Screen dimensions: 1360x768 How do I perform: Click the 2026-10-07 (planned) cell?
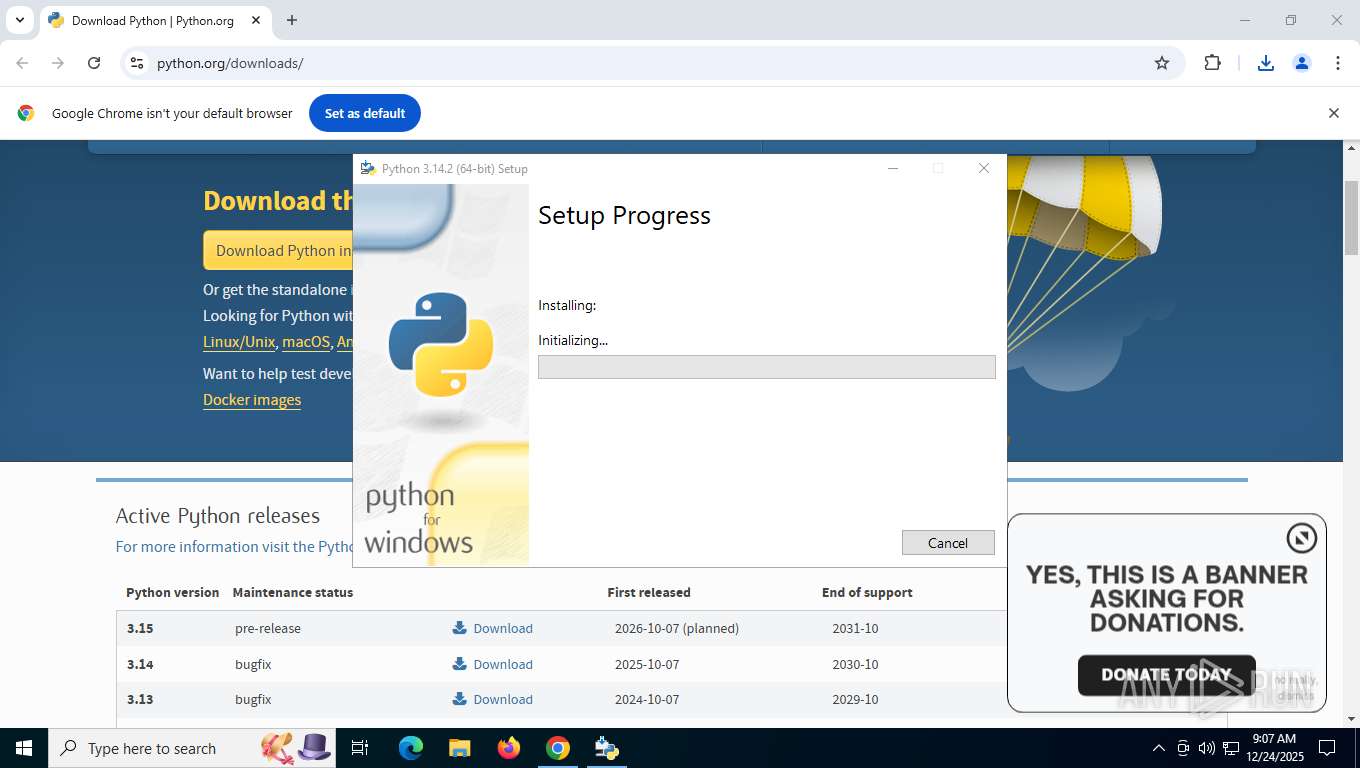677,628
